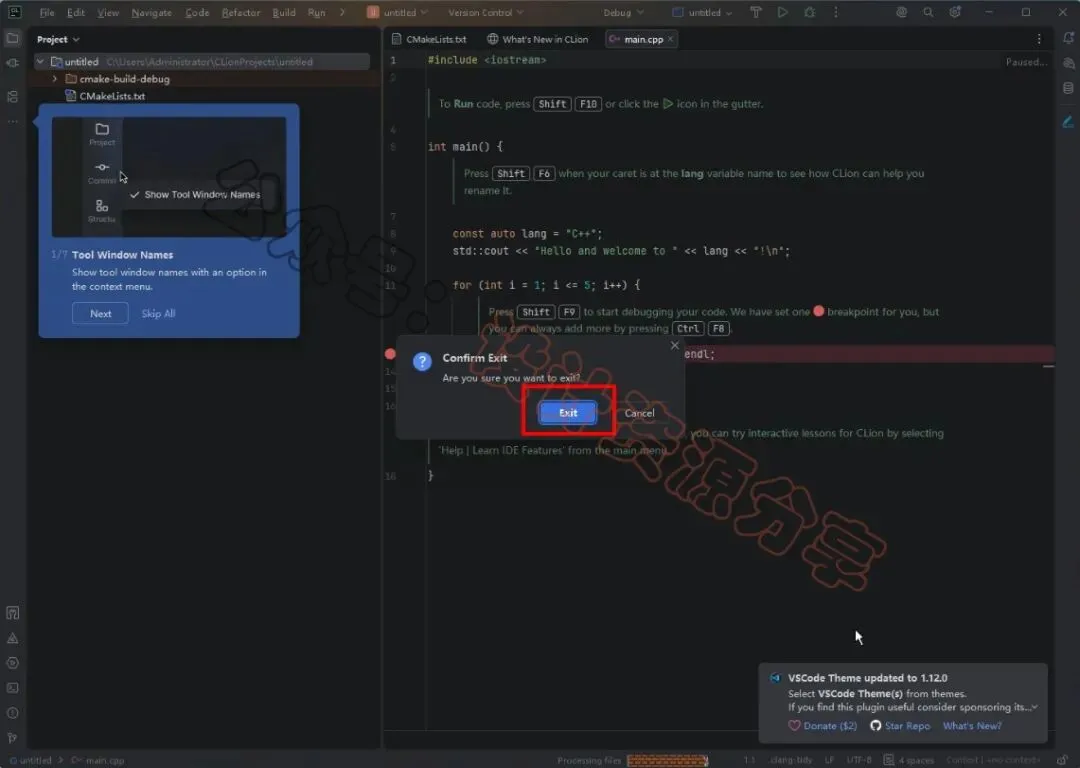The image size is (1080, 768).
Task: Expand the VSCode Theme notification text
Action: (1035, 707)
